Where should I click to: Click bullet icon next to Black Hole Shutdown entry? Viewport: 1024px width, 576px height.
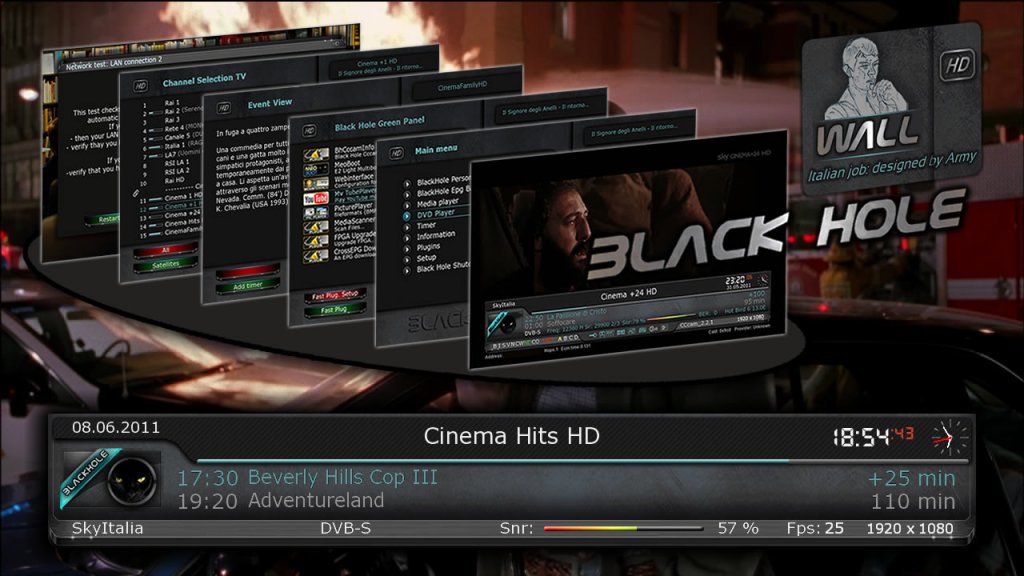(x=407, y=270)
